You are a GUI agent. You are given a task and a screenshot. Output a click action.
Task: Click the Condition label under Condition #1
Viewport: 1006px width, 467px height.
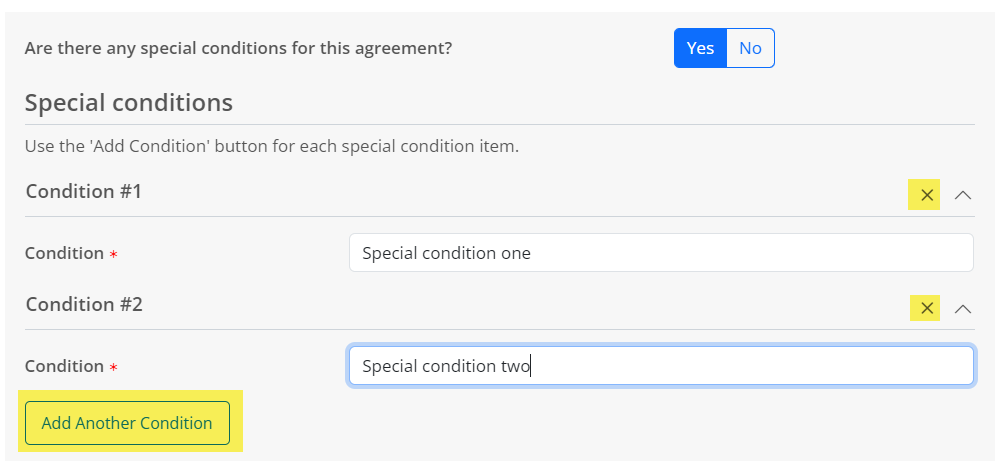(x=64, y=254)
